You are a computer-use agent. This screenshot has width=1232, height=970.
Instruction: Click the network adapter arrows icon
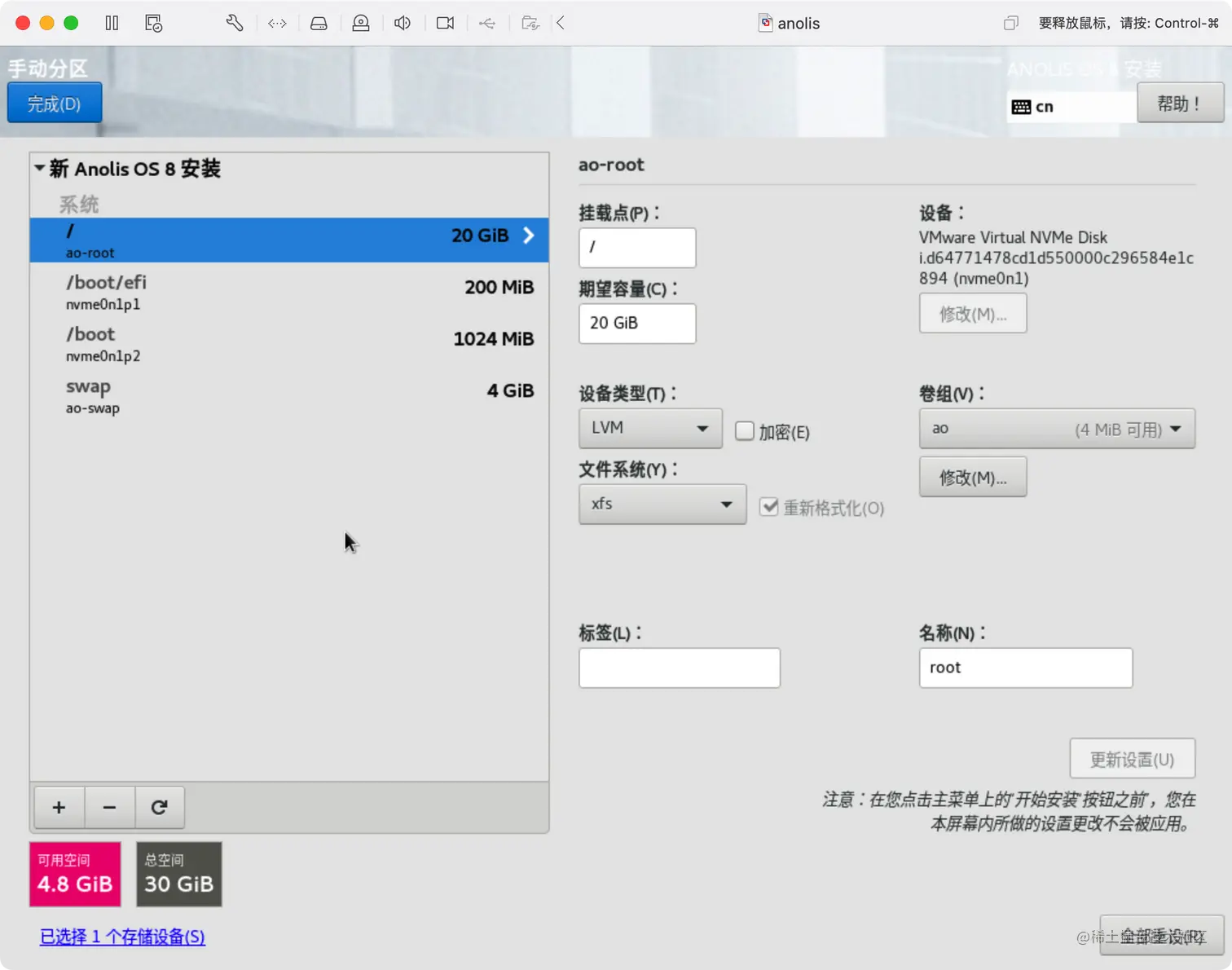coord(277,23)
